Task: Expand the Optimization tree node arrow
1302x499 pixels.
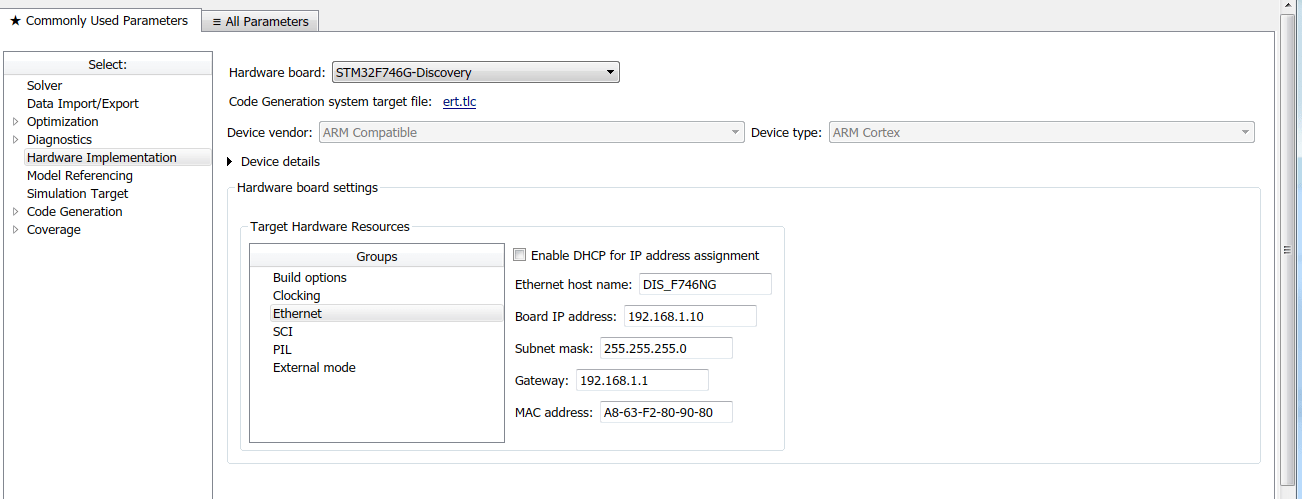Action: [x=15, y=122]
